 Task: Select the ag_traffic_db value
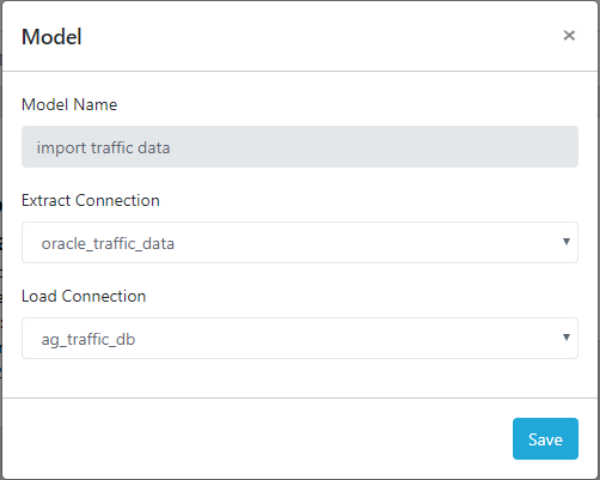(88, 339)
